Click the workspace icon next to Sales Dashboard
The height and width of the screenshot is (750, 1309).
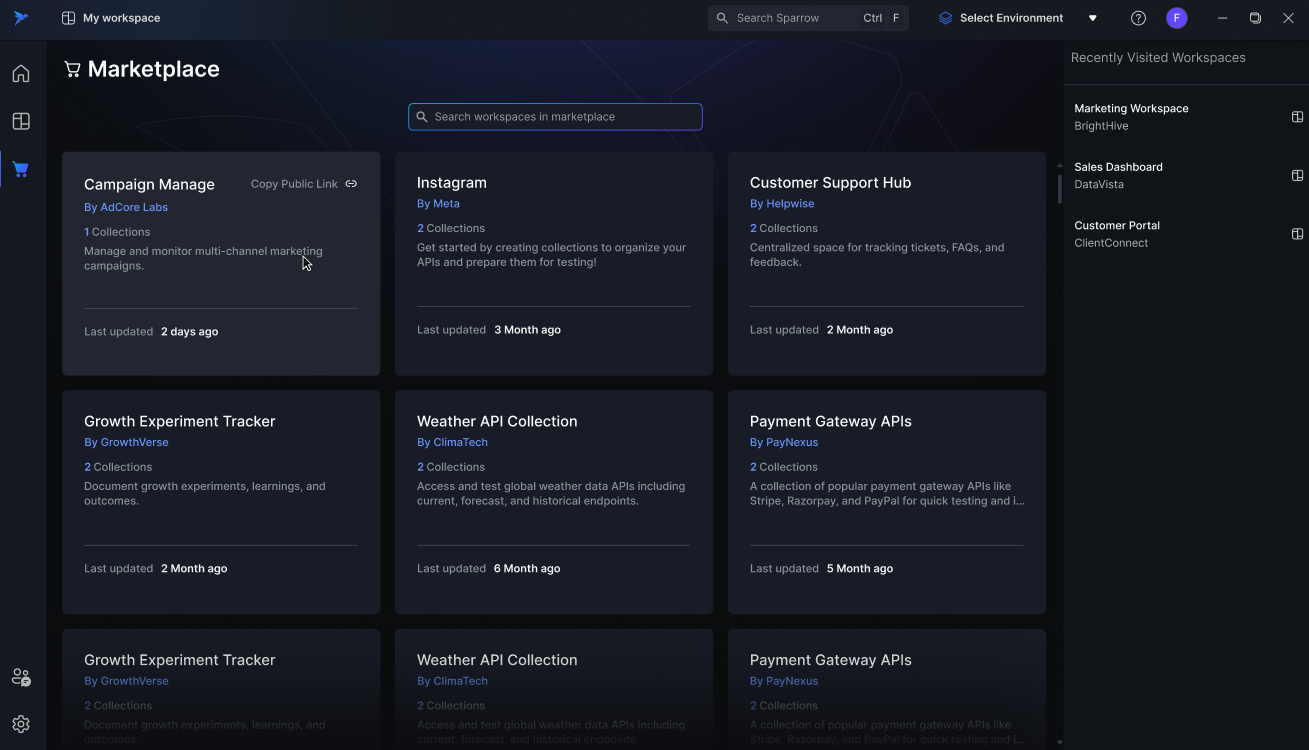point(1297,175)
